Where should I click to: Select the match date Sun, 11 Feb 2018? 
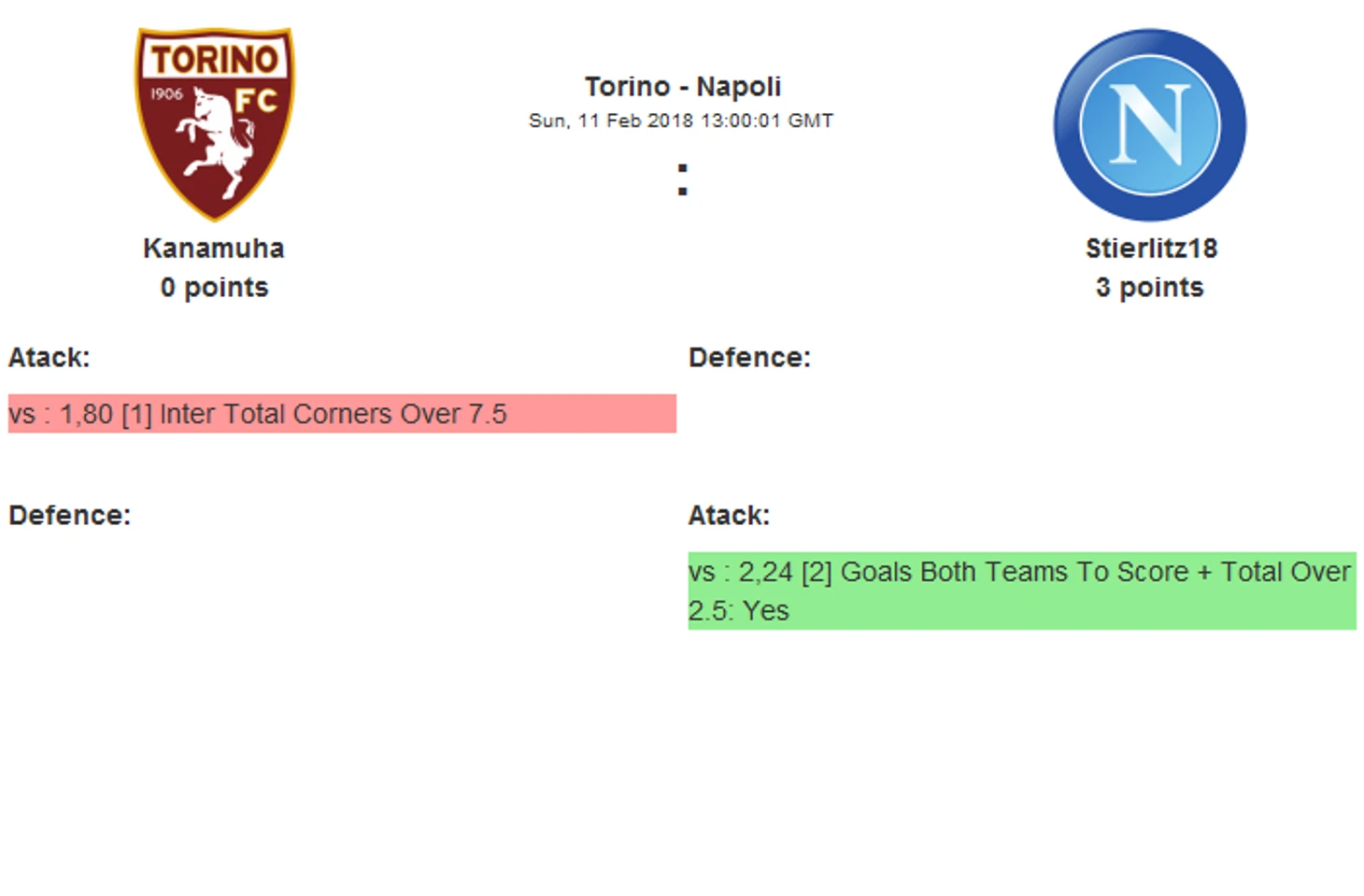611,121
